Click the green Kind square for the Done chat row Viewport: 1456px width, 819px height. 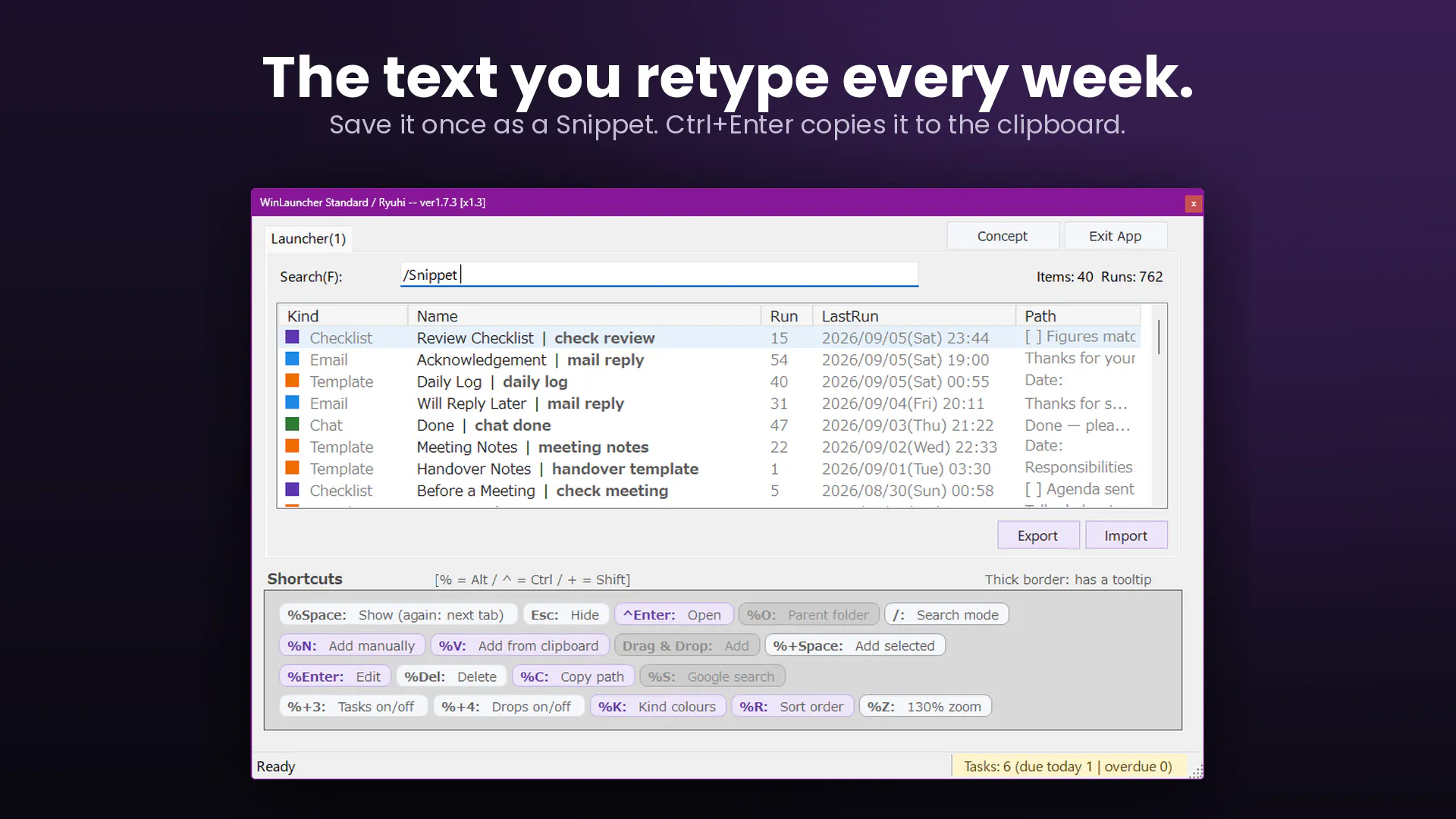coord(292,424)
